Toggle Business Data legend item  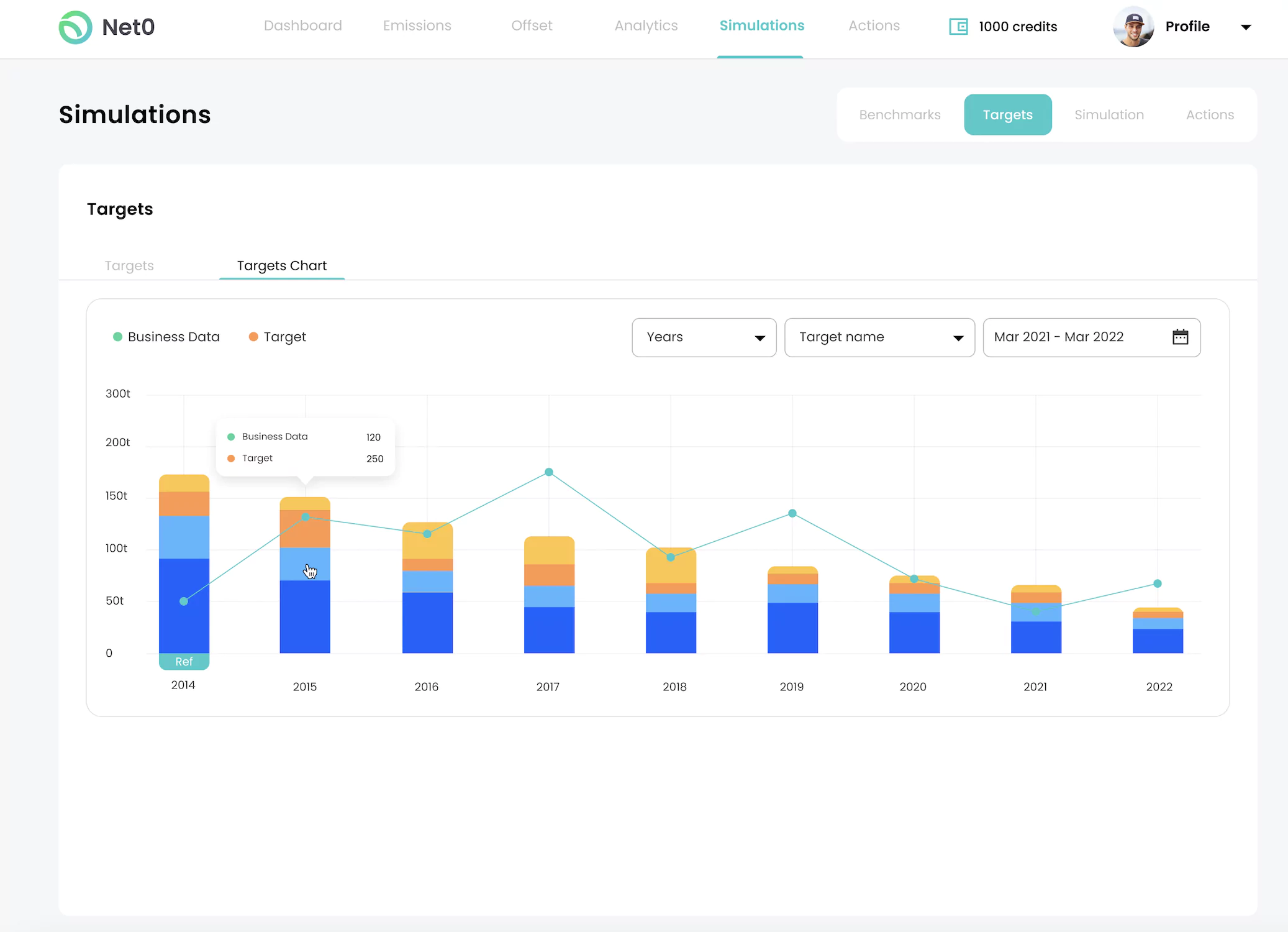point(166,337)
